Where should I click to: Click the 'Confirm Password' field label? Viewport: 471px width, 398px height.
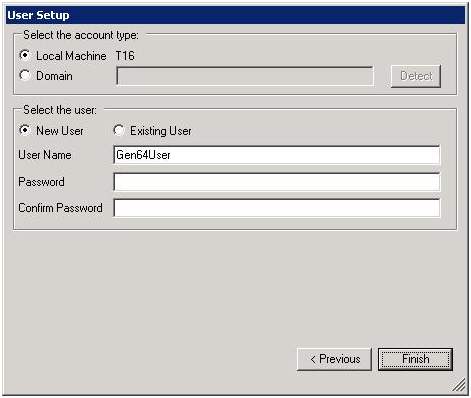(60, 208)
